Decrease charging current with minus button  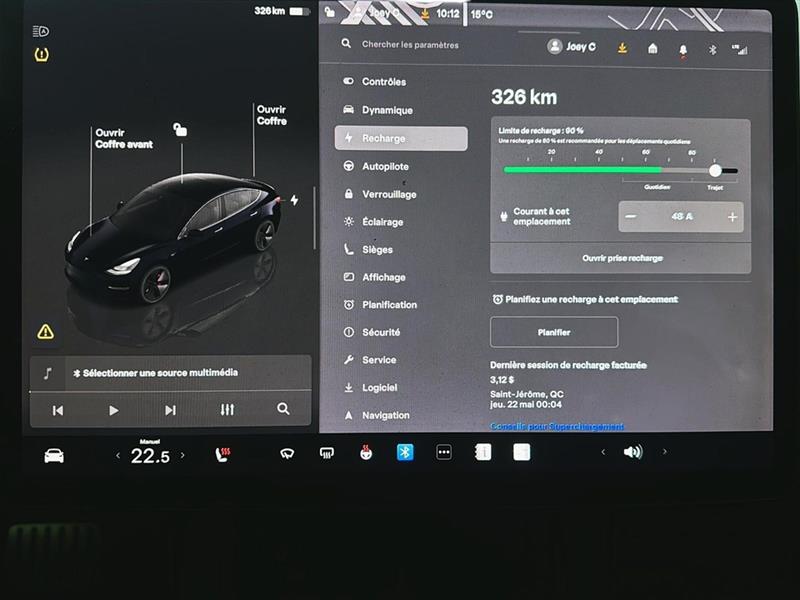click(631, 216)
